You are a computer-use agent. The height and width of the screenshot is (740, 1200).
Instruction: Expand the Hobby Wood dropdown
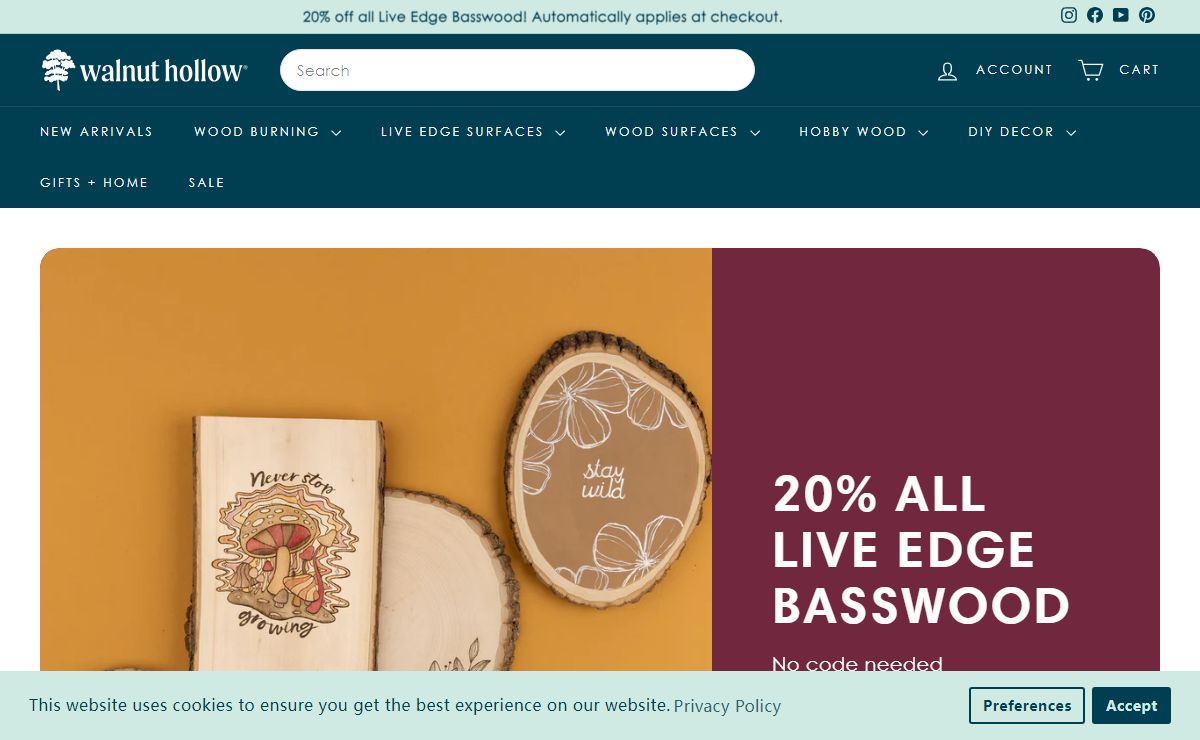point(863,132)
